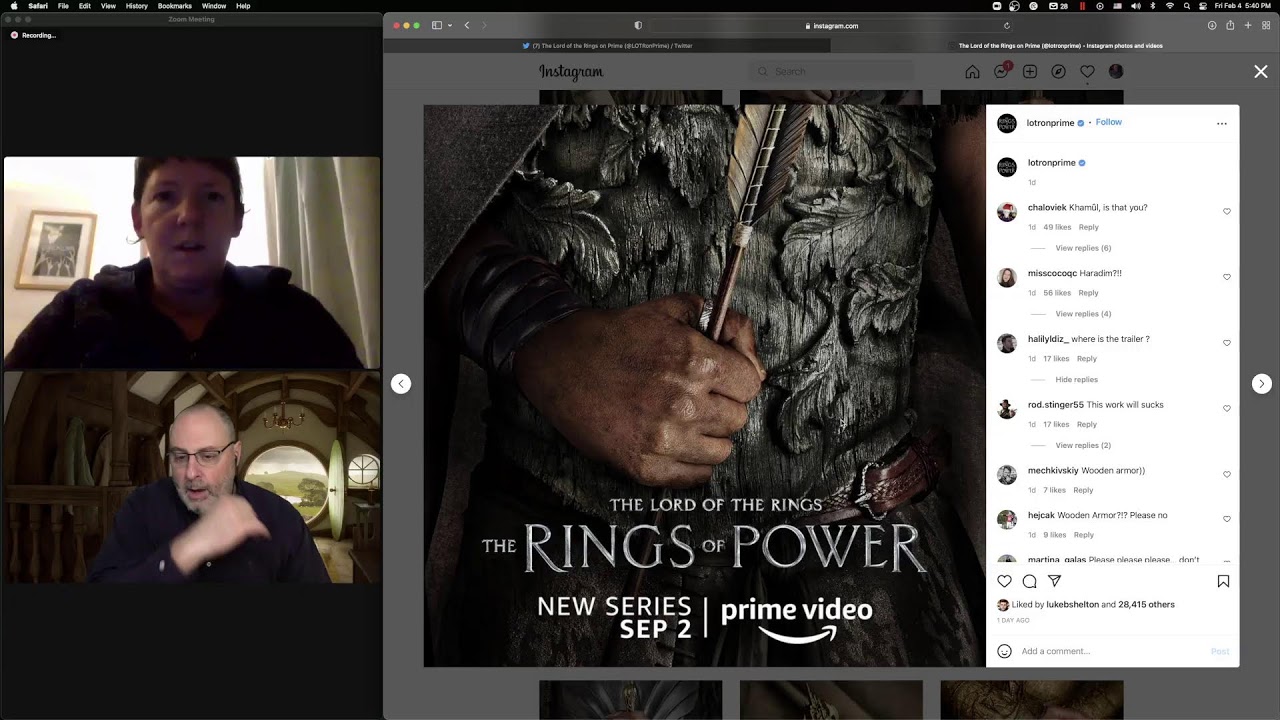Screen dimensions: 1280x720
Task: Open the History menu
Action: (x=137, y=6)
